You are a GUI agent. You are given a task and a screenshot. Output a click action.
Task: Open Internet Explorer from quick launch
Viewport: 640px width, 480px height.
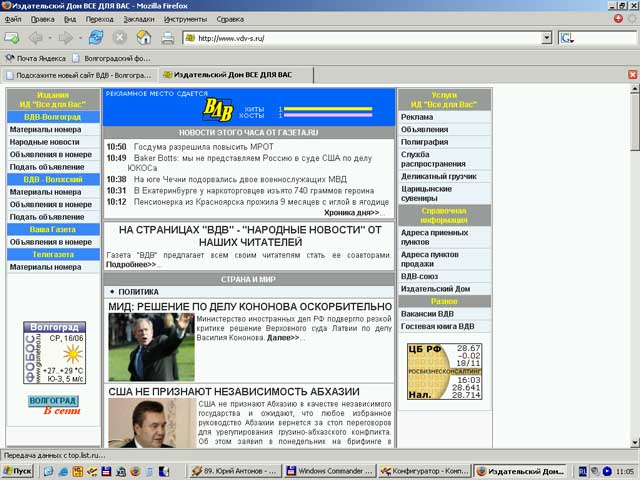(63, 471)
